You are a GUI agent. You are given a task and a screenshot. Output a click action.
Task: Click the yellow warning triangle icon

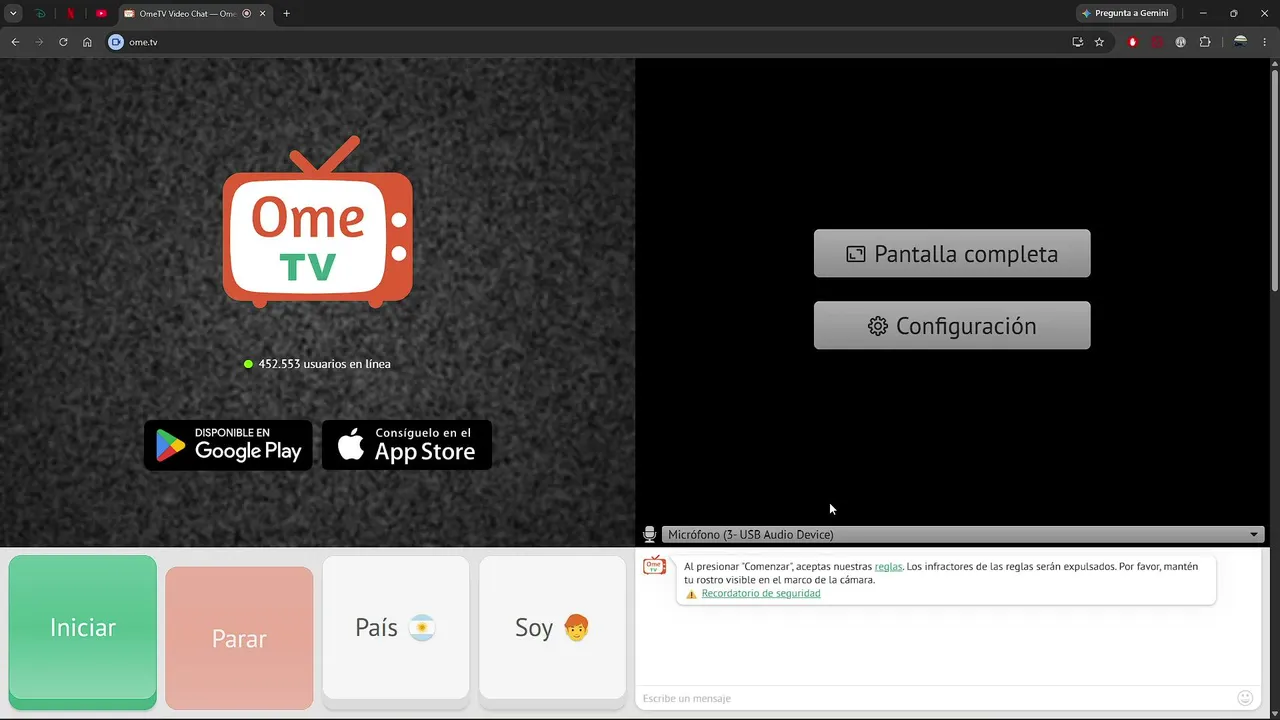(691, 594)
